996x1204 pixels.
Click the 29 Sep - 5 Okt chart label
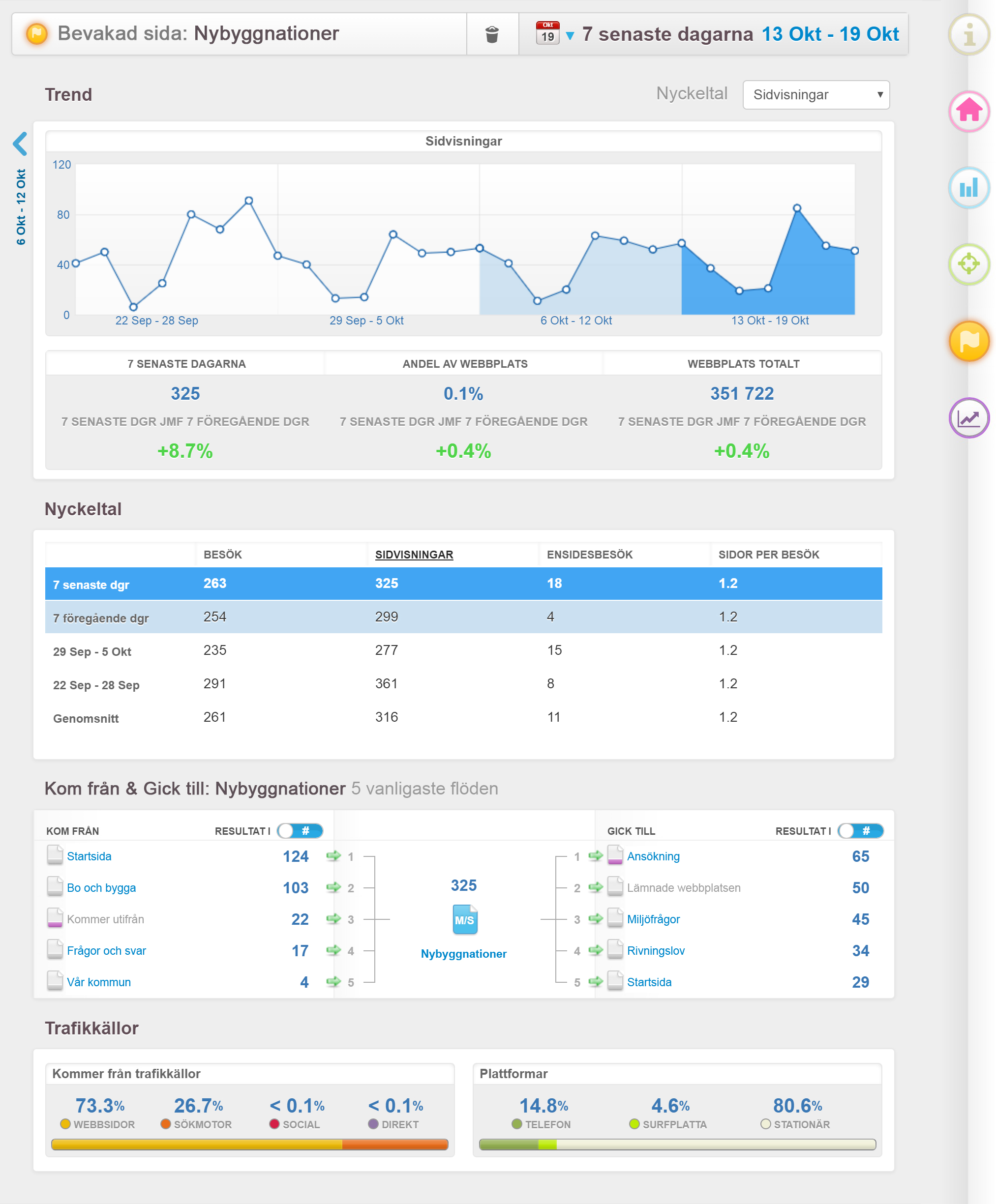366,321
